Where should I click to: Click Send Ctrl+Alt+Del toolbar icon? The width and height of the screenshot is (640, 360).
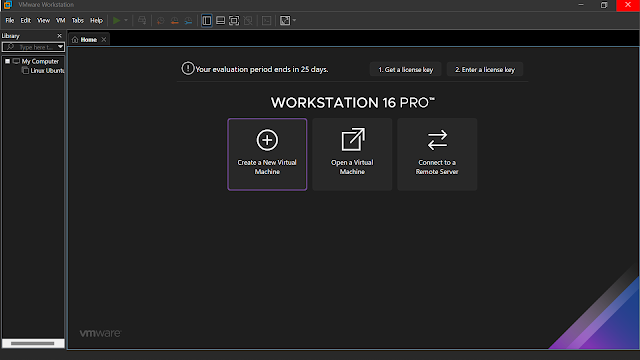142,20
